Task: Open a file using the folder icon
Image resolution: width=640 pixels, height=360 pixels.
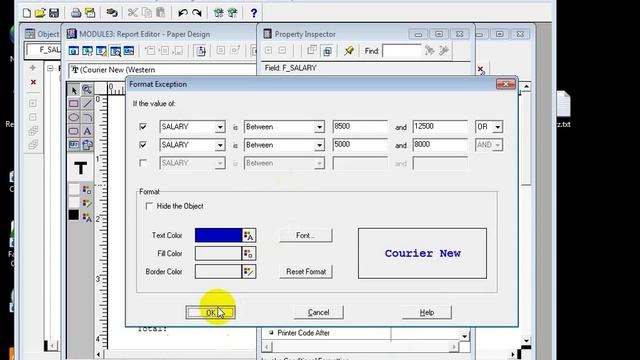Action: 40,13
